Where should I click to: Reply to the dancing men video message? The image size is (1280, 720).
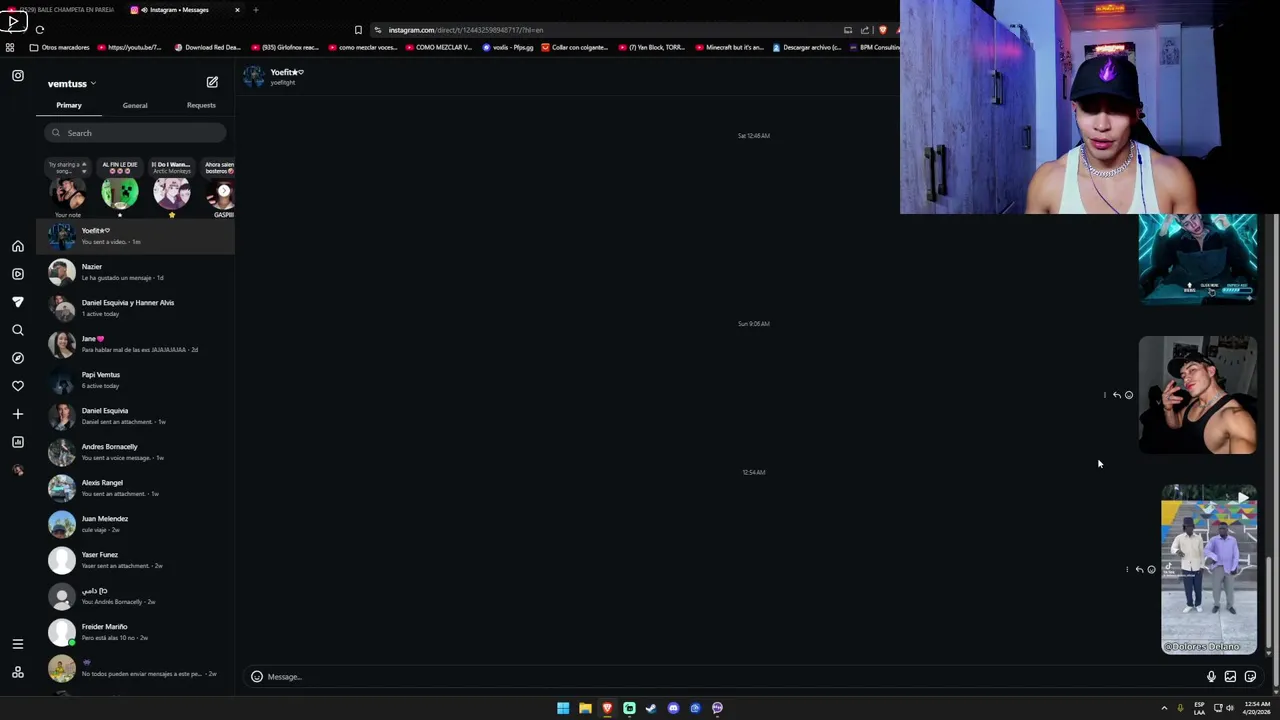[1139, 570]
